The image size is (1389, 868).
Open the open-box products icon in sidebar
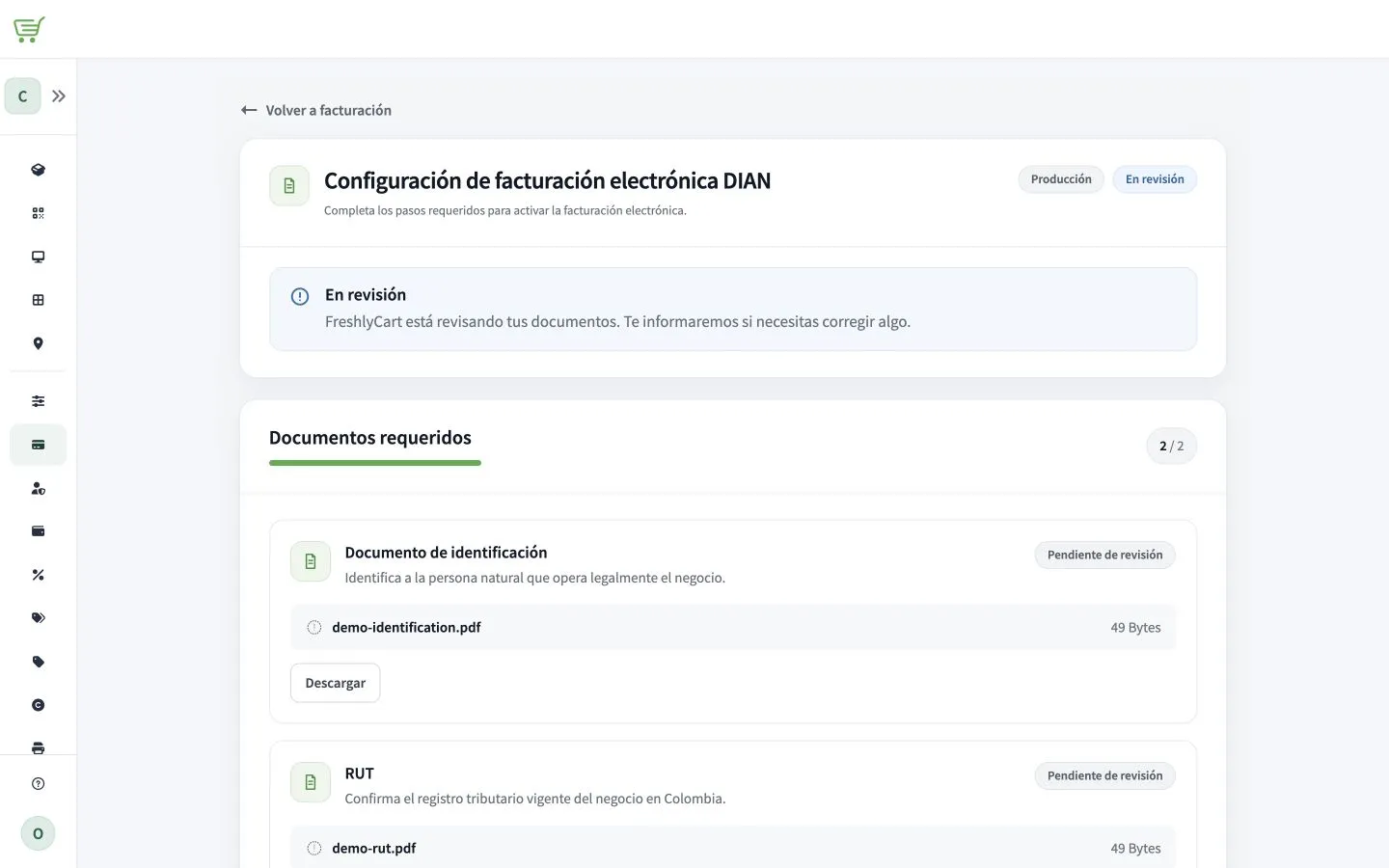(39, 170)
